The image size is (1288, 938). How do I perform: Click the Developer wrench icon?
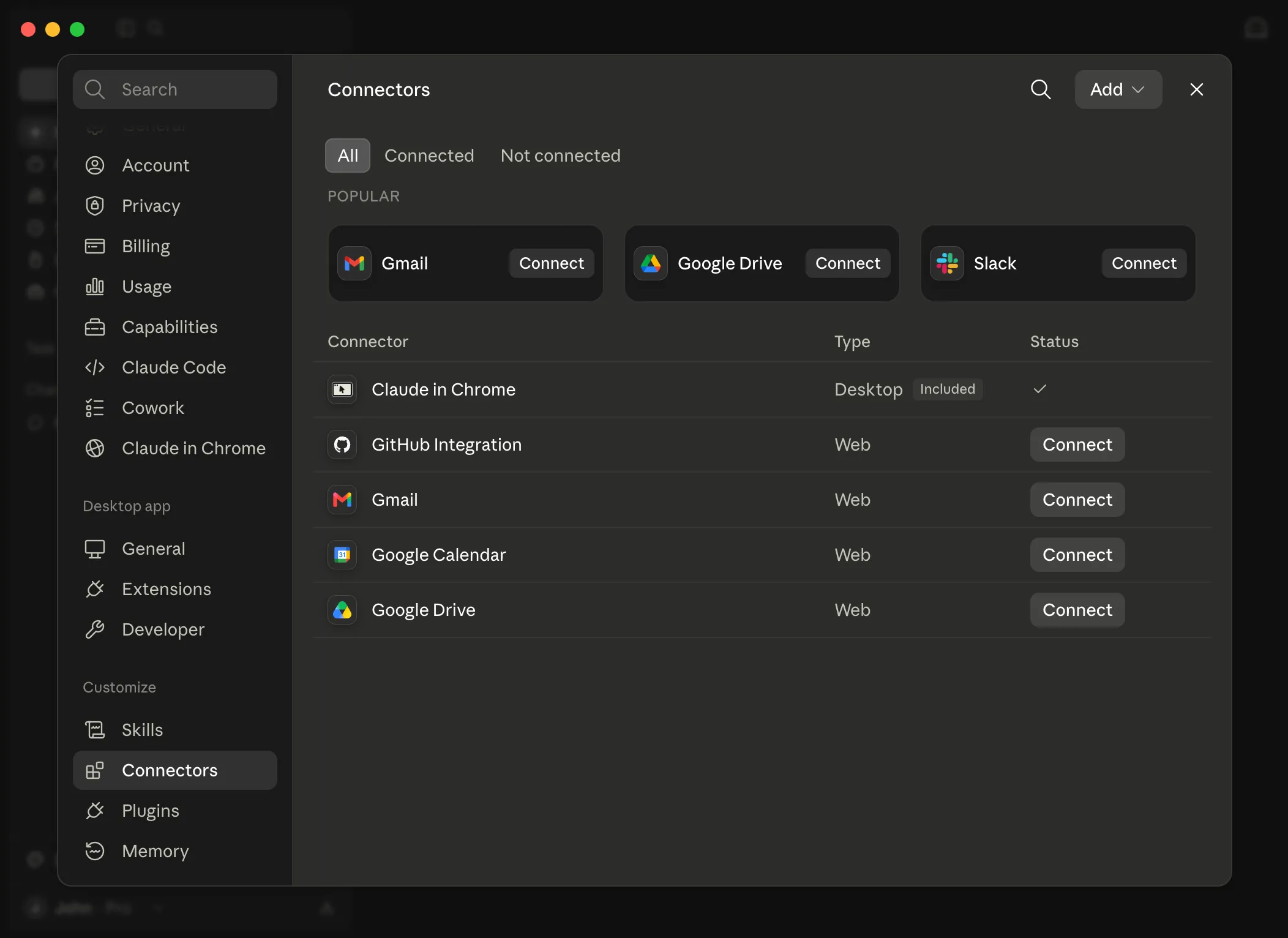[x=95, y=629]
